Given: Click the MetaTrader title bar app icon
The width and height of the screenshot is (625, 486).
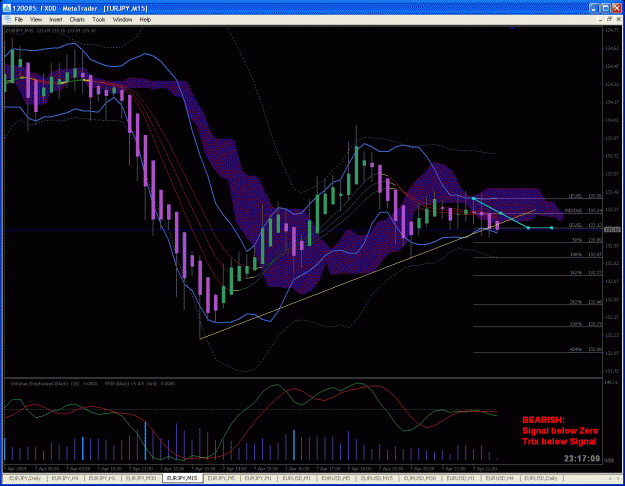Looking at the screenshot, I should [6, 8].
